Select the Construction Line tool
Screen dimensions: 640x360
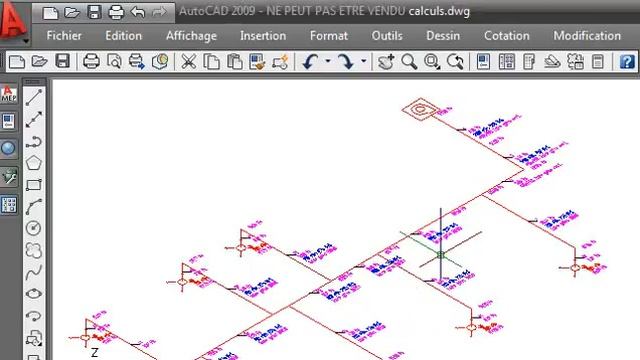[34, 119]
